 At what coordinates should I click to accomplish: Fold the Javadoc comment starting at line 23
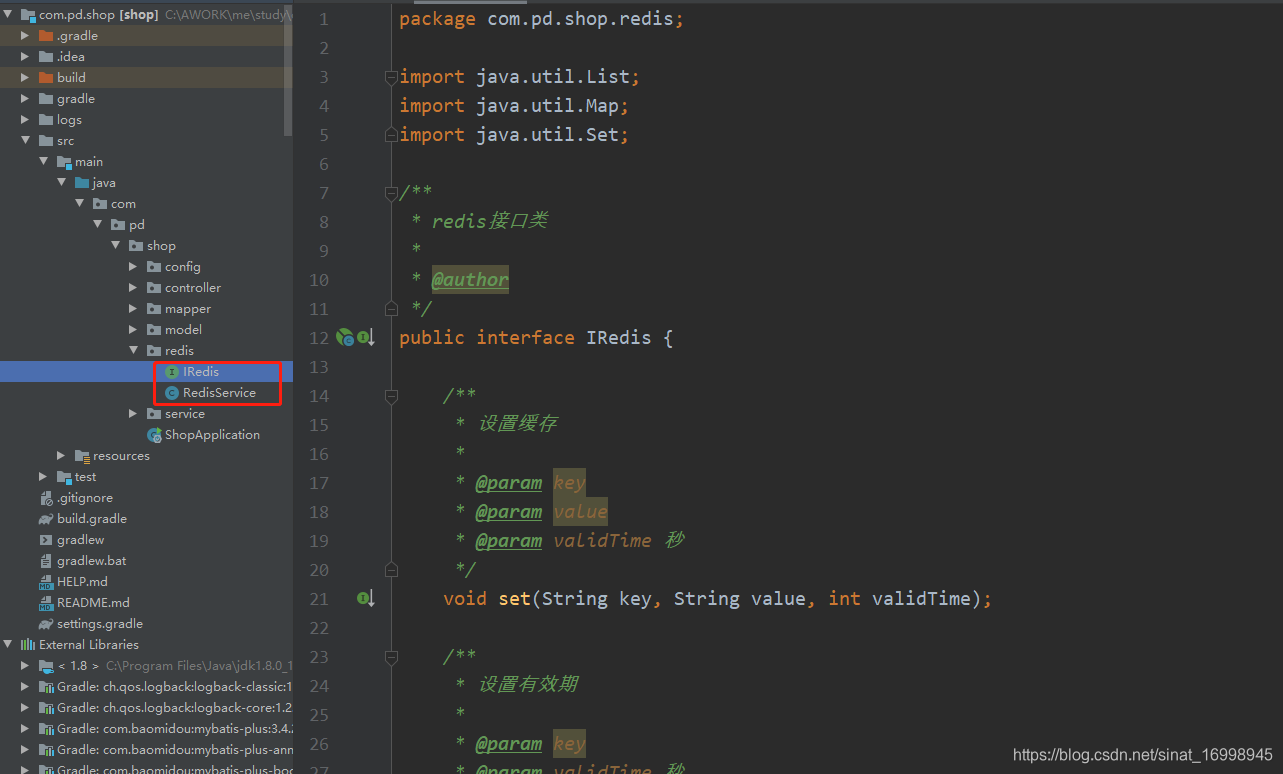pos(391,657)
